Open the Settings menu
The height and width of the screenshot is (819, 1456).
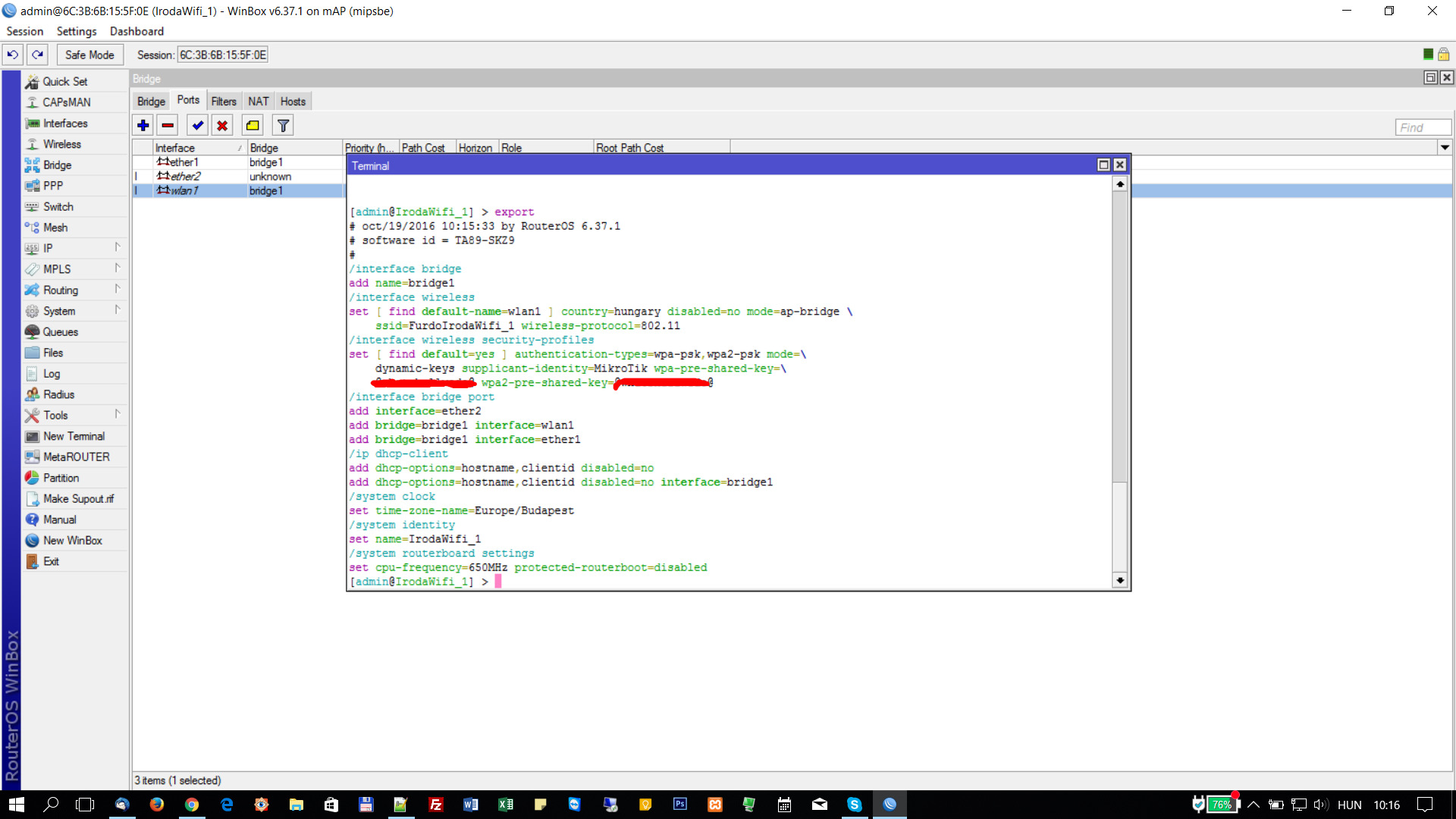pyautogui.click(x=77, y=31)
